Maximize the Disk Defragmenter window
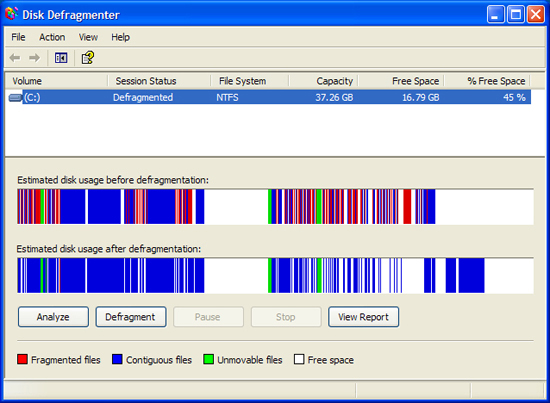550x403 pixels. (x=516, y=14)
